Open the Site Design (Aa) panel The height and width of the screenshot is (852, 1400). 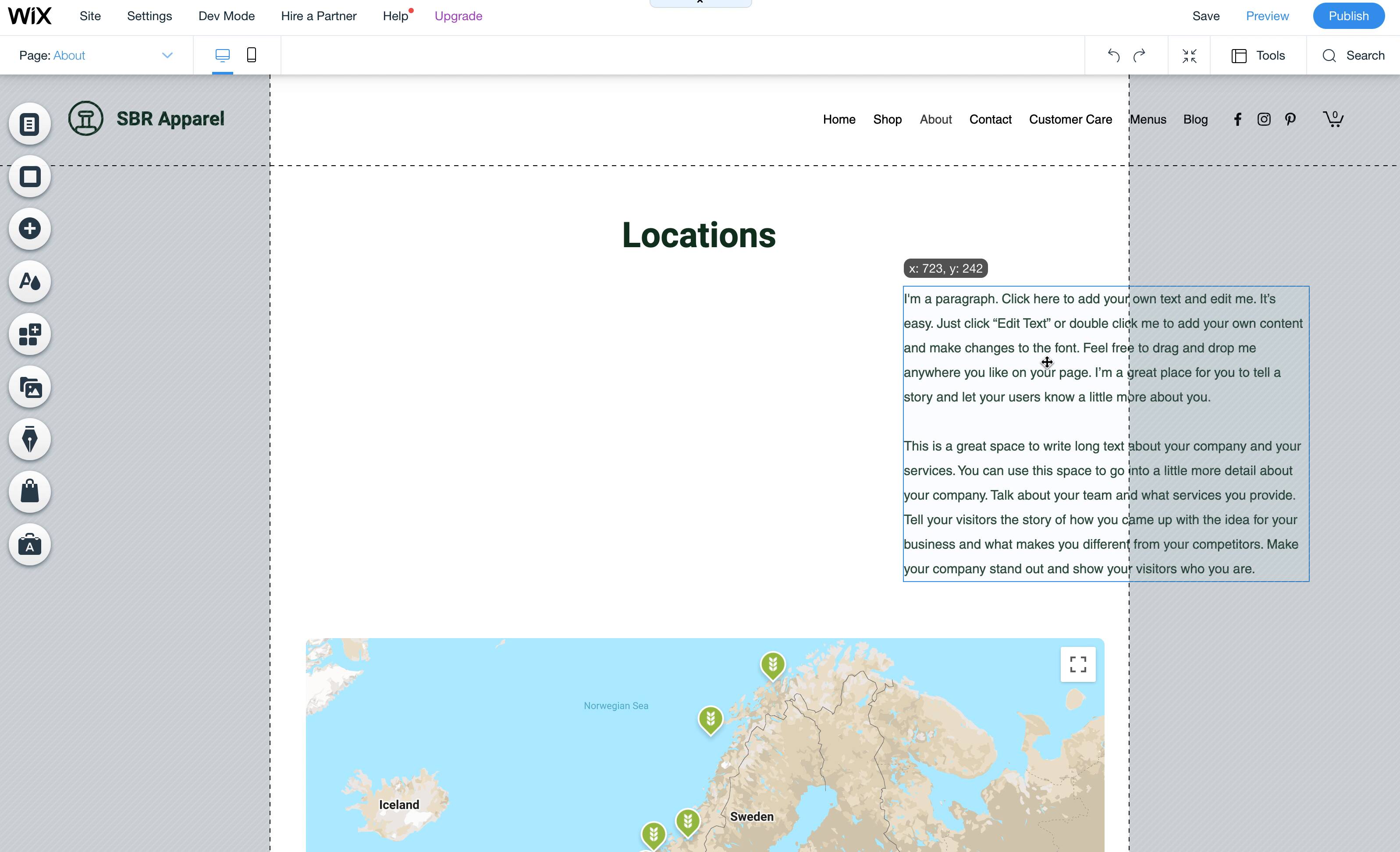coord(29,282)
